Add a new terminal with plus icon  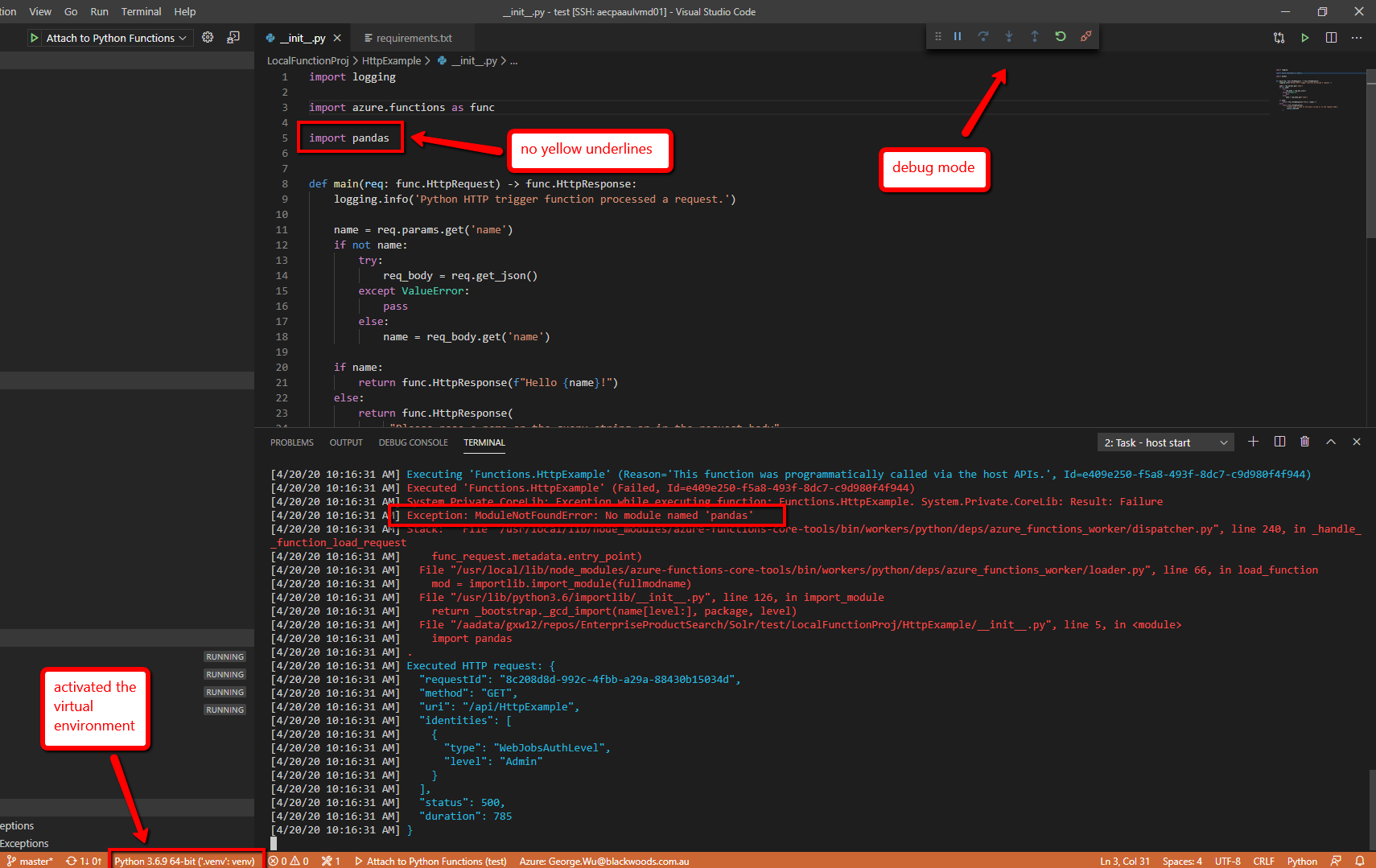pos(1253,442)
